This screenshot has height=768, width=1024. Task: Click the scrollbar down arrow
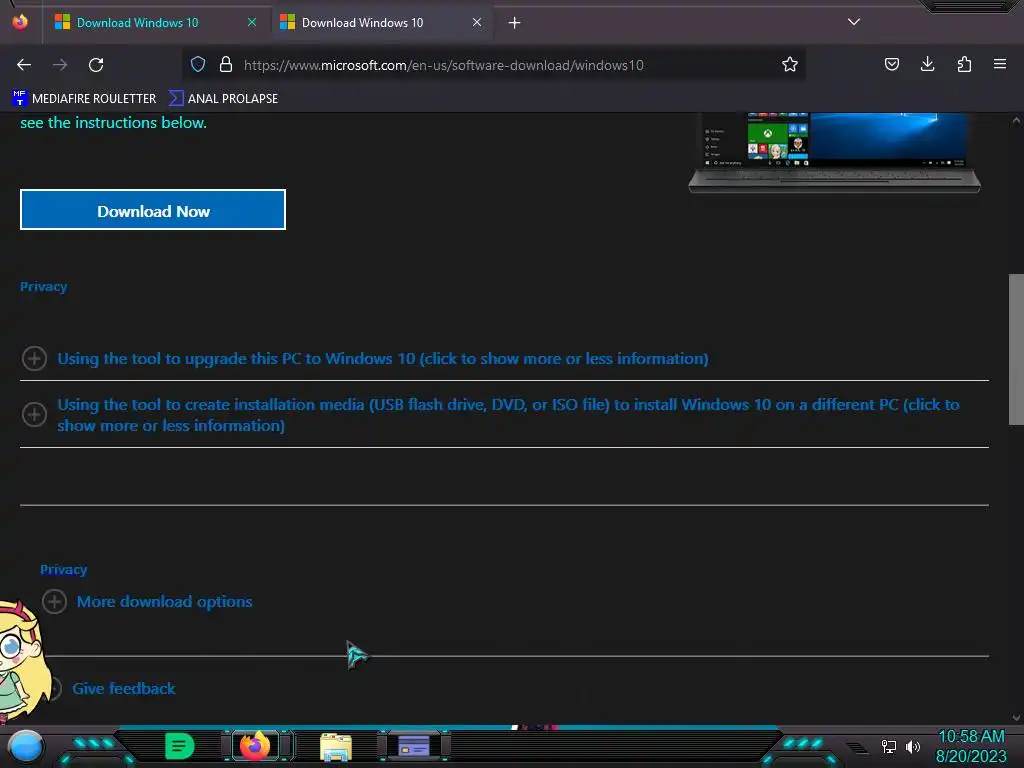[x=1016, y=717]
